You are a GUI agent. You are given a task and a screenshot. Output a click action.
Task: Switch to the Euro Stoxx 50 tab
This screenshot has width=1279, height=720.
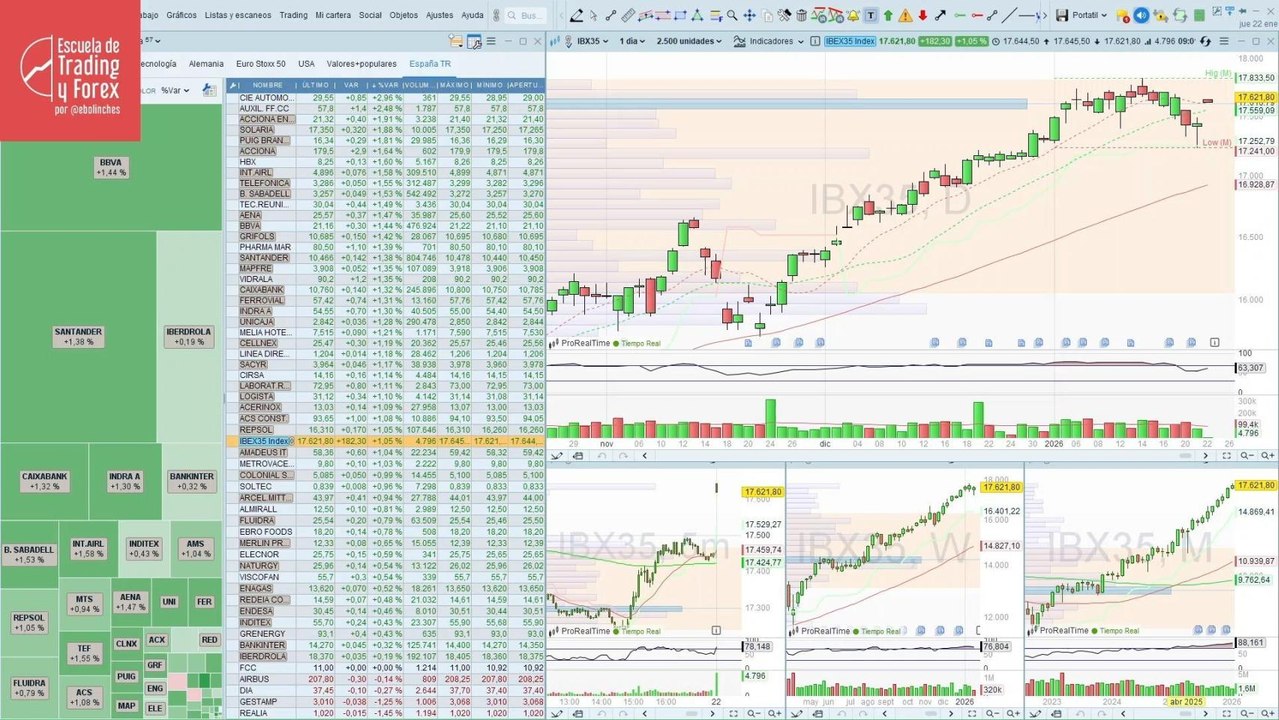pos(260,63)
